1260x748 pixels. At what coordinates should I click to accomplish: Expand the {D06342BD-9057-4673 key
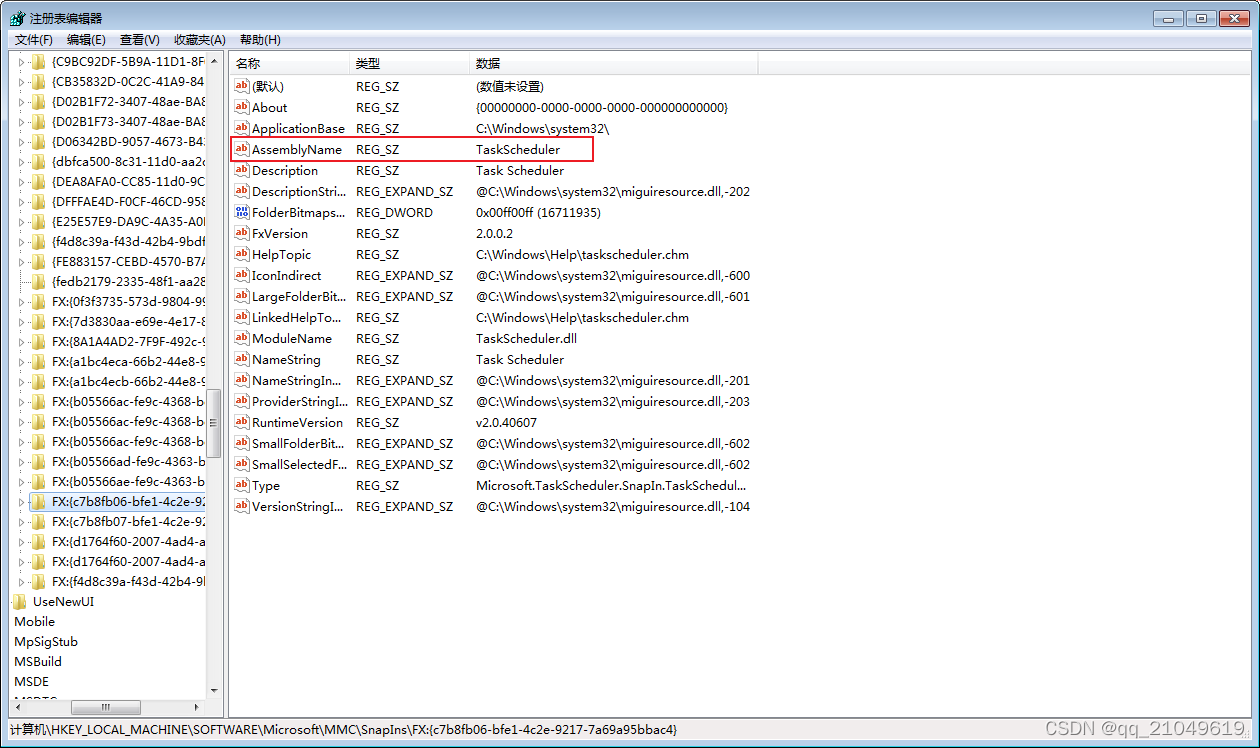click(21, 141)
